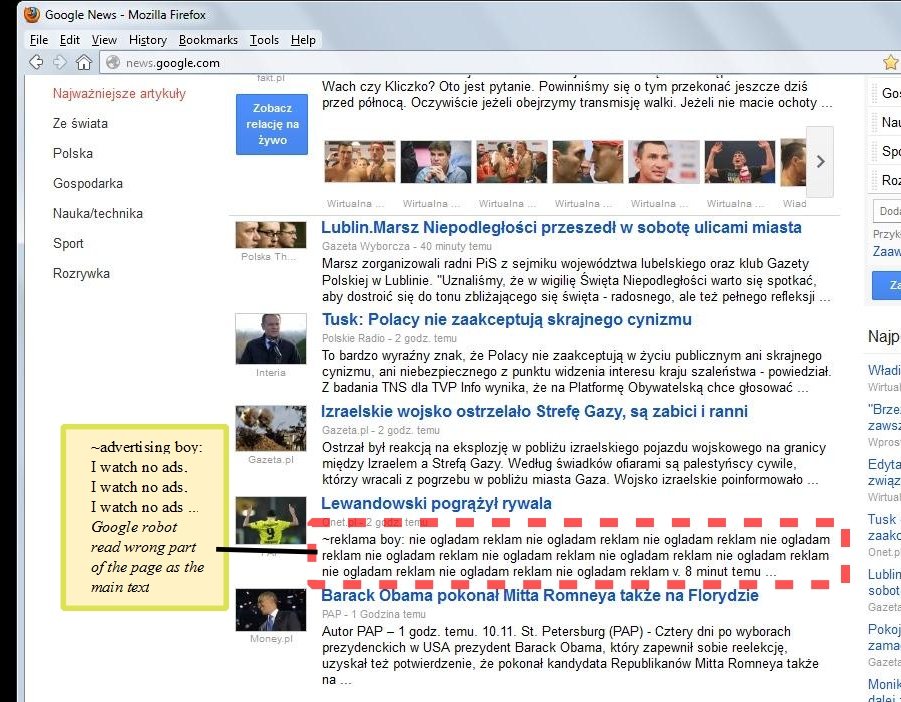Click the Lewandowski yellow jersey thumbnail
This screenshot has width=901, height=702.
[271, 520]
